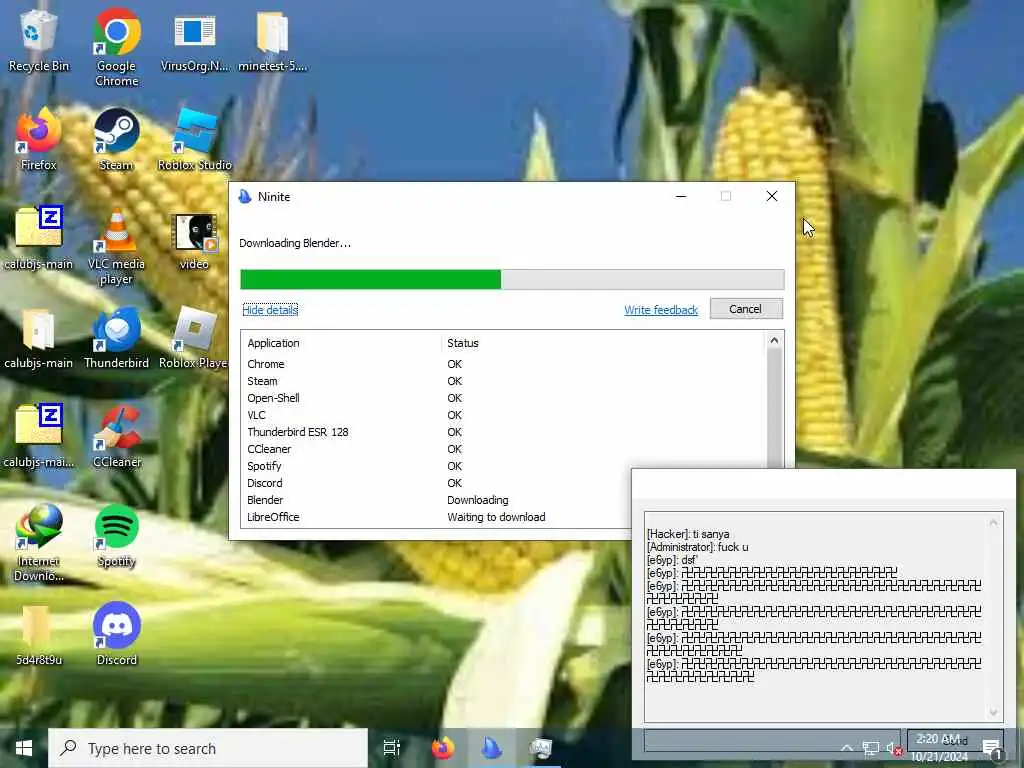This screenshot has height=768, width=1024.
Task: Select the Spotify row in Ninite list
Action: coord(503,466)
